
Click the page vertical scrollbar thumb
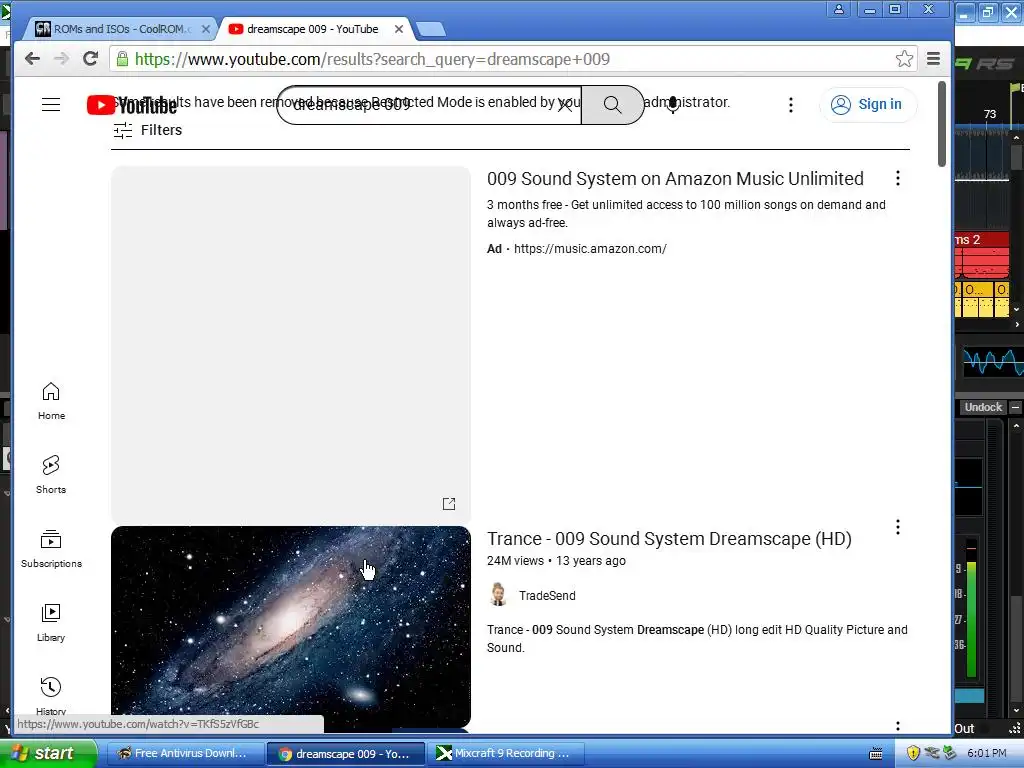tap(942, 124)
